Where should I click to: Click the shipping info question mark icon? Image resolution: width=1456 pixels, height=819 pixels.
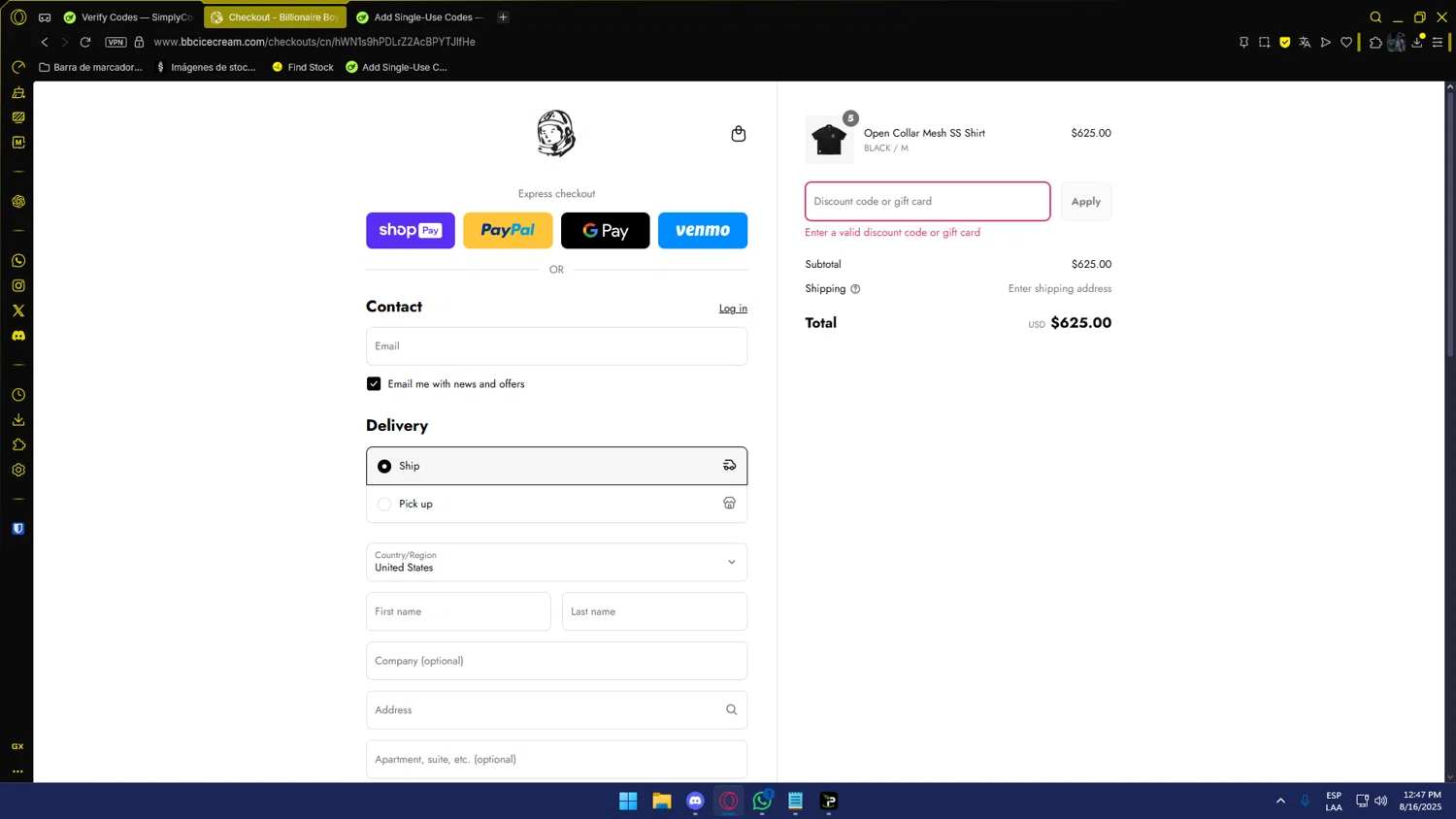(855, 289)
